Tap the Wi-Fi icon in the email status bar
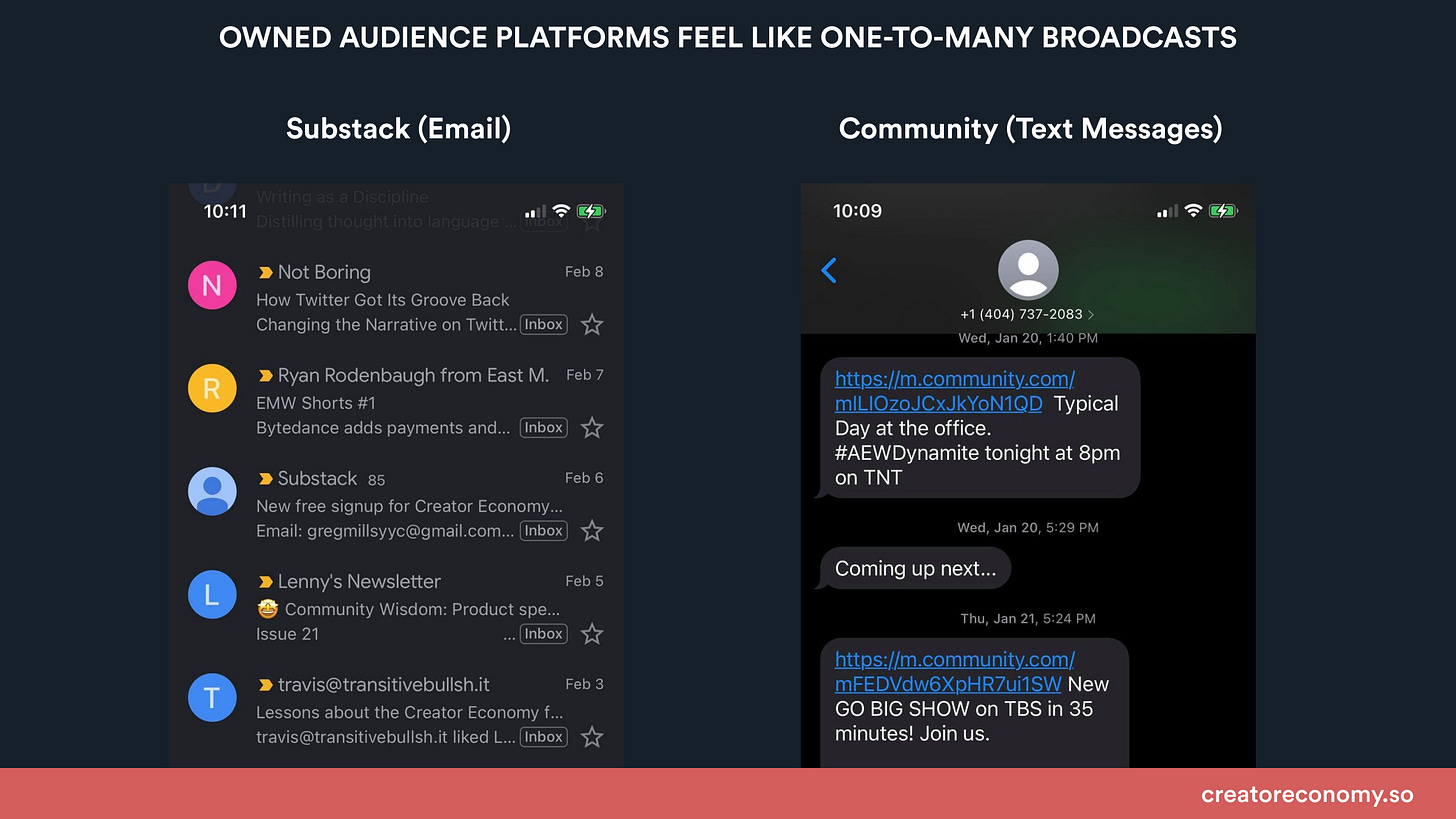 (x=561, y=211)
